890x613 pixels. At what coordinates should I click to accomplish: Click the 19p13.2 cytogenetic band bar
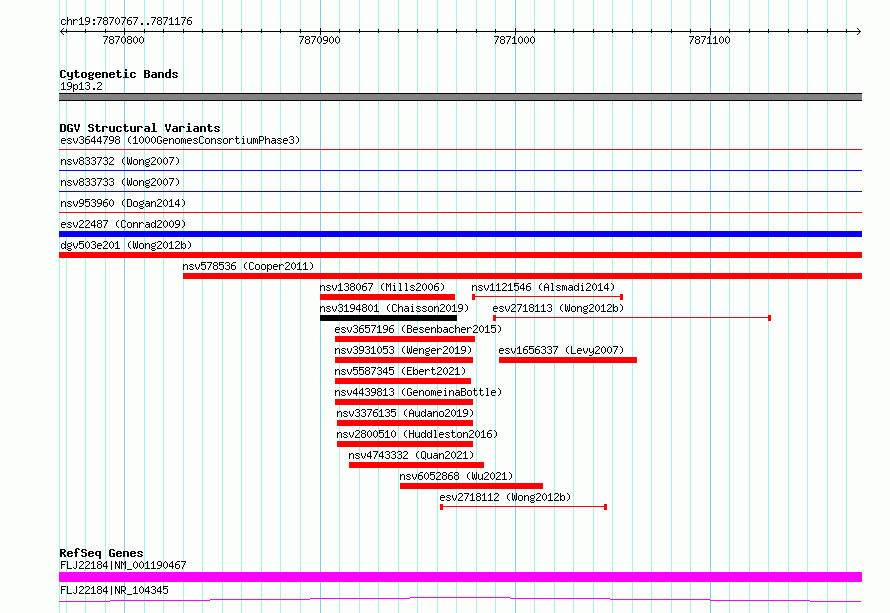coord(460,97)
